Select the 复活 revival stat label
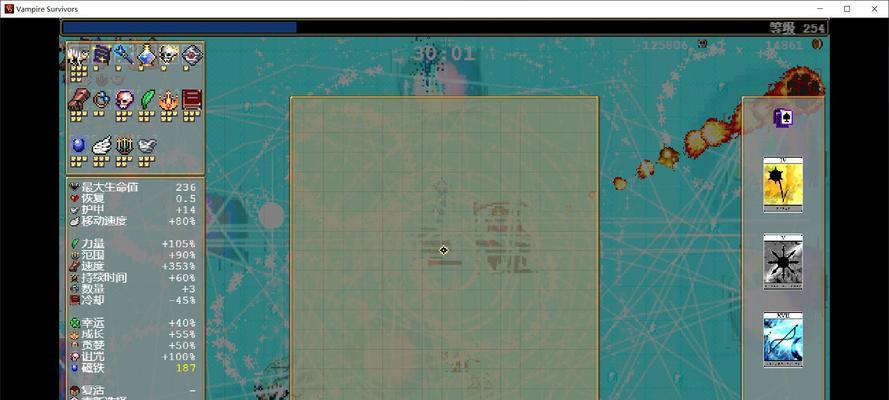 point(93,390)
